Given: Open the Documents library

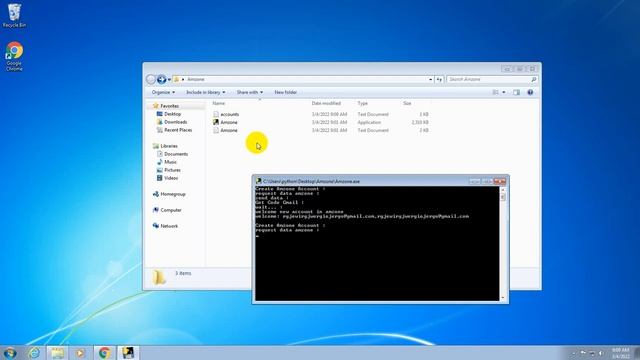Looking at the screenshot, I should (x=176, y=154).
